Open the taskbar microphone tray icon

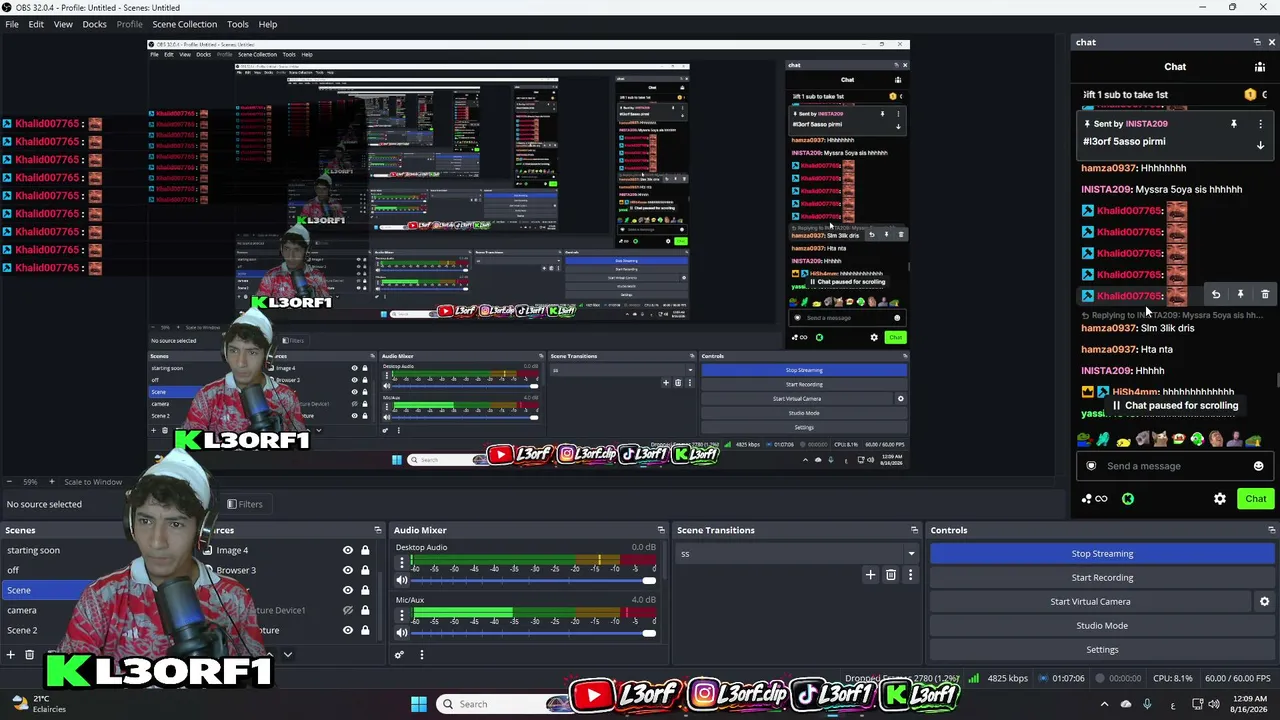coord(1147,704)
